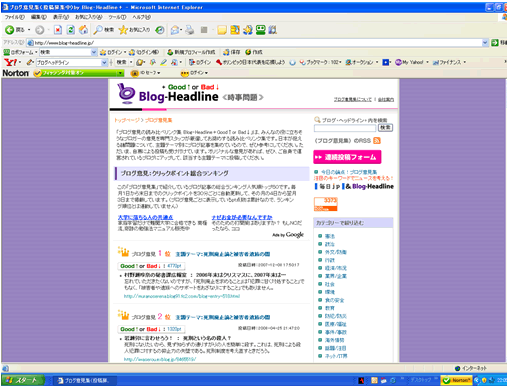Click the first-ranked blog entry URL link
This screenshot has height=387, width=507.
coord(182,296)
